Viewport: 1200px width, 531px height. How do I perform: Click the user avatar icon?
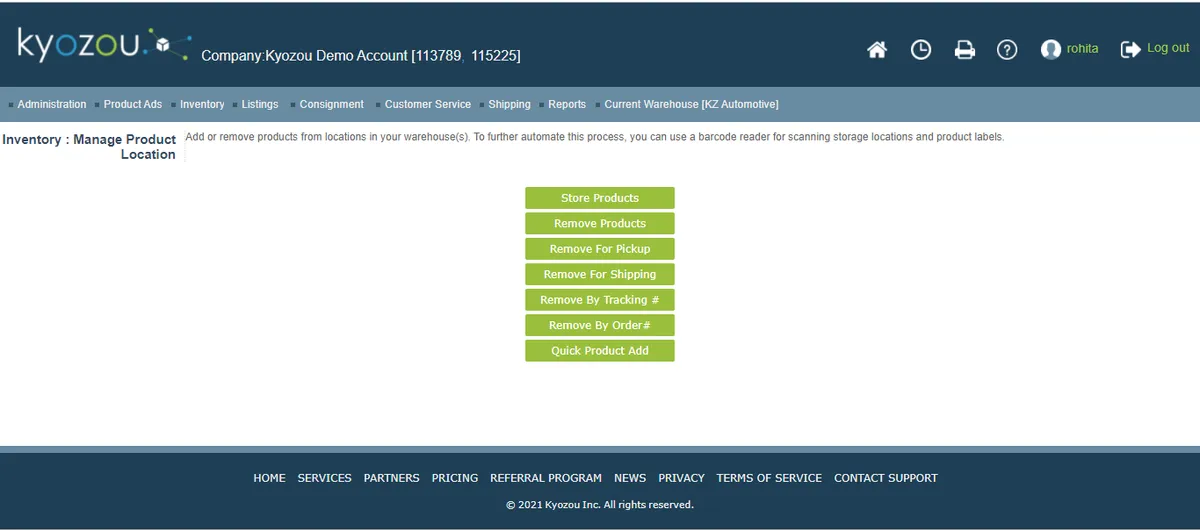1051,50
